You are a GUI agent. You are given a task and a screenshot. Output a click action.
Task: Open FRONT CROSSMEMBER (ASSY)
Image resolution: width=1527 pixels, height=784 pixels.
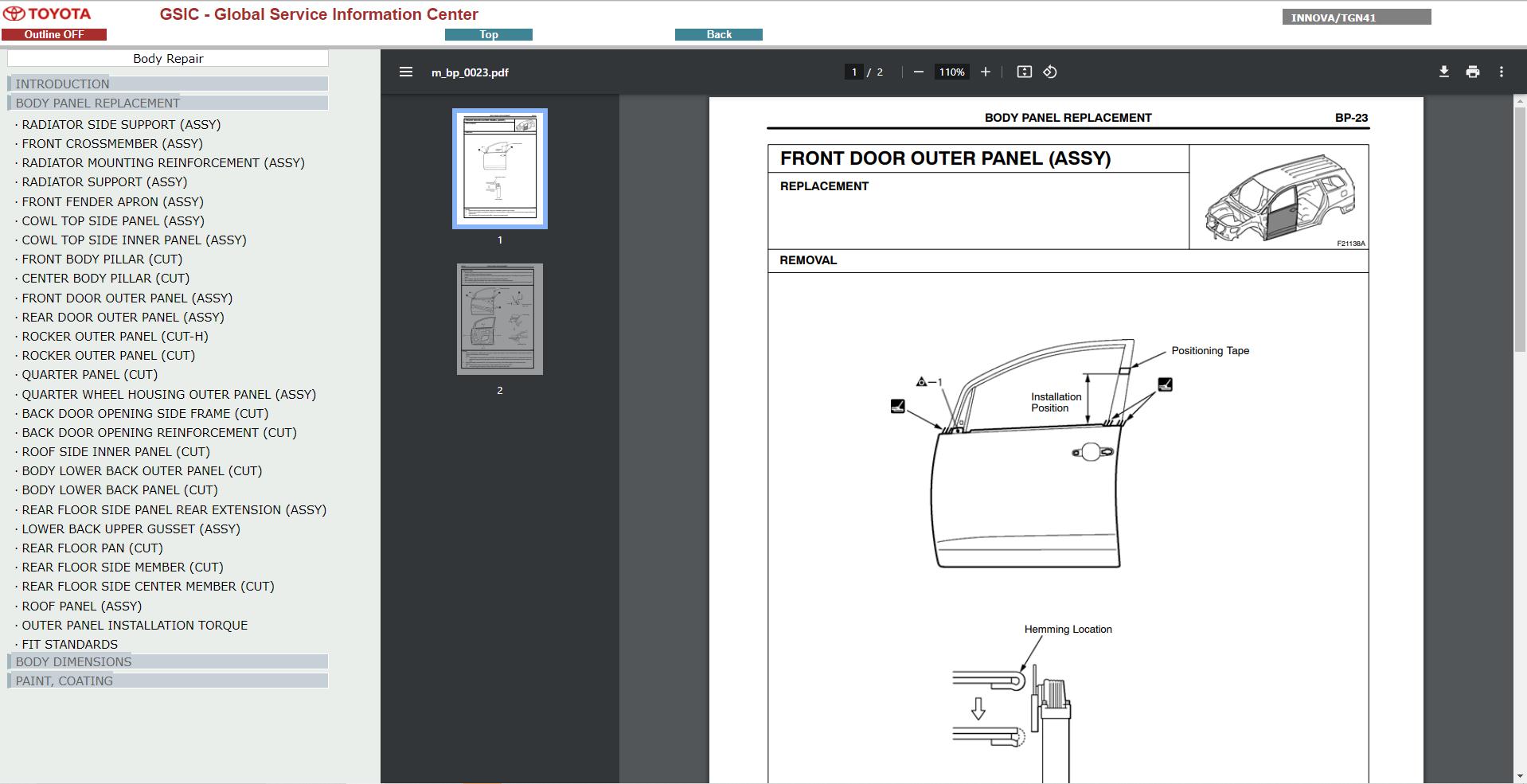click(112, 143)
